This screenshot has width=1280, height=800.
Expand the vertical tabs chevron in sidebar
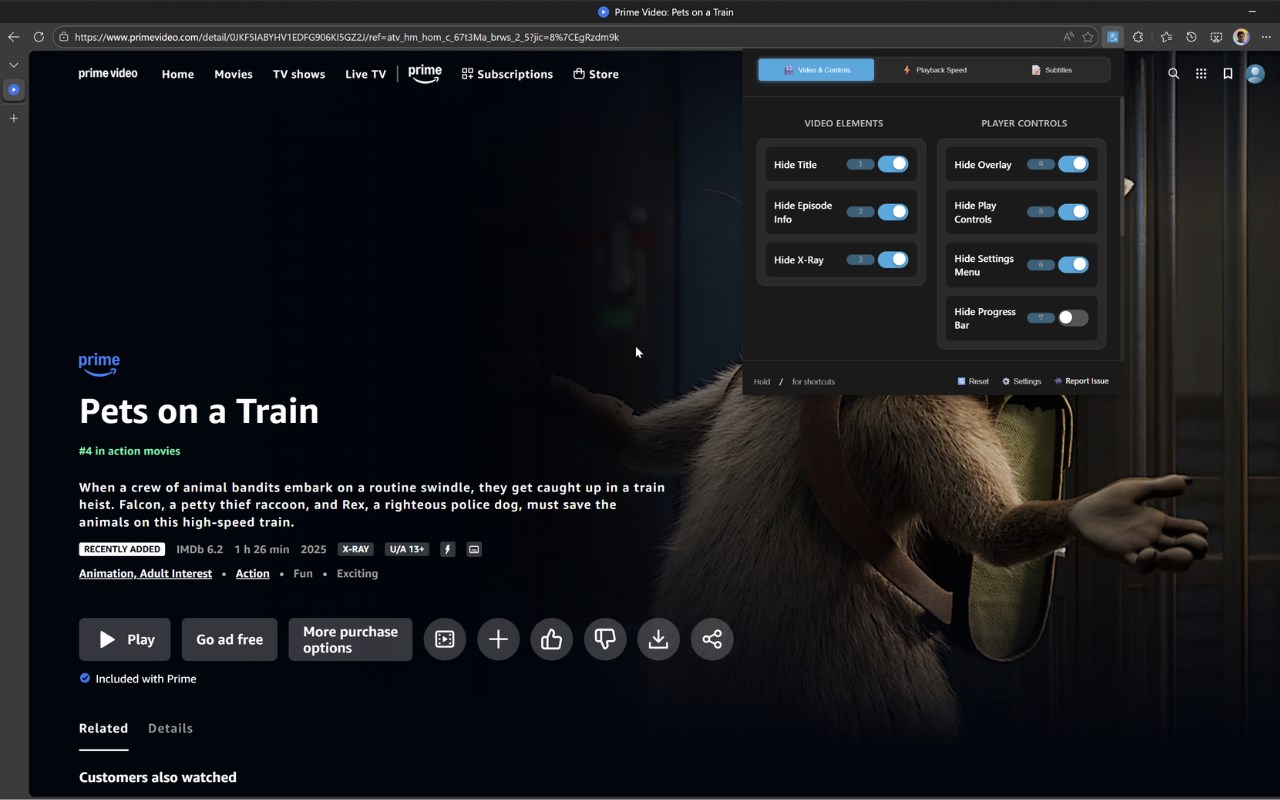click(x=13, y=64)
